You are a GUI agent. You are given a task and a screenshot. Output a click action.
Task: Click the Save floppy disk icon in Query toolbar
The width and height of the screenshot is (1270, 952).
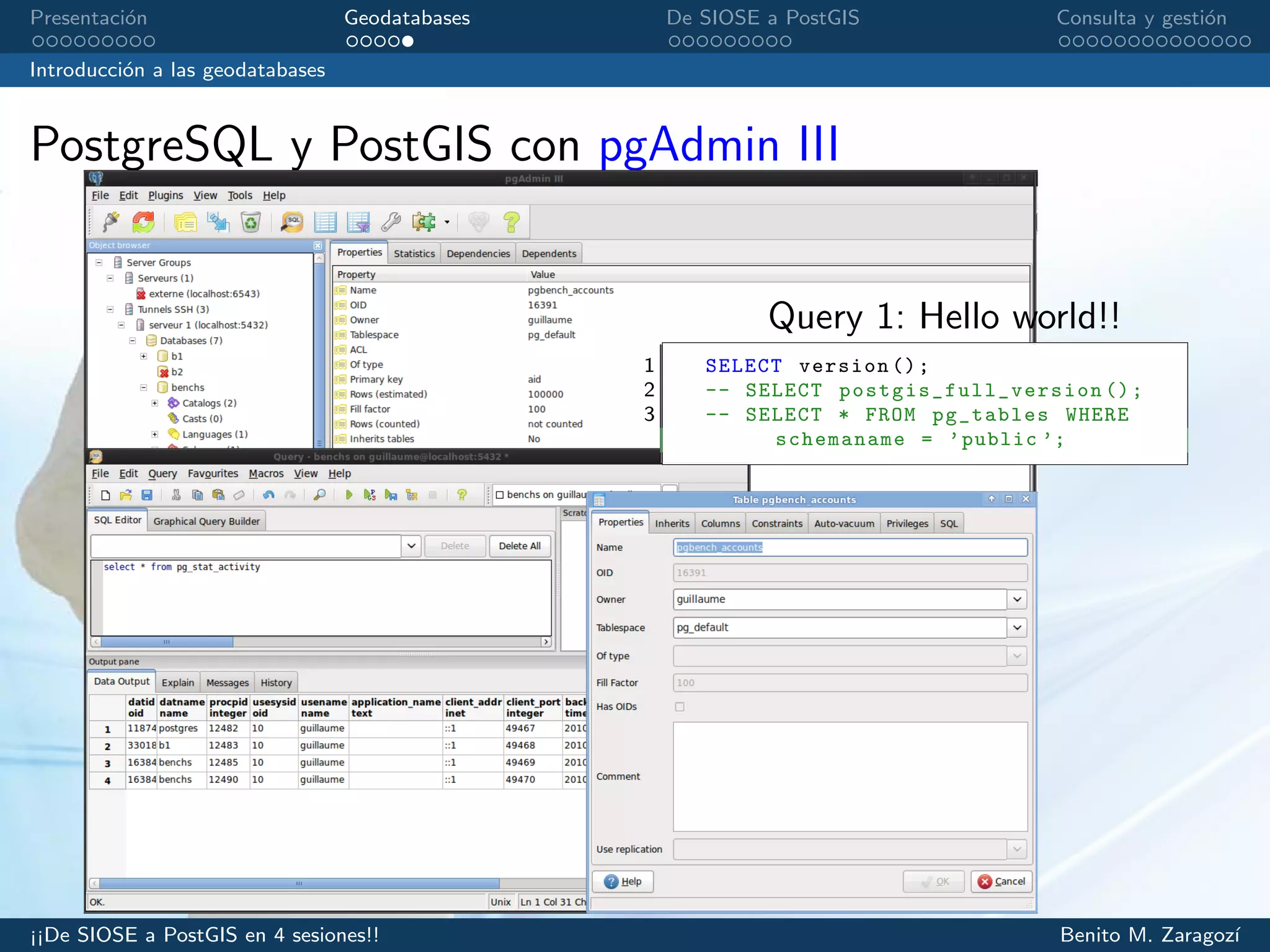pos(147,495)
